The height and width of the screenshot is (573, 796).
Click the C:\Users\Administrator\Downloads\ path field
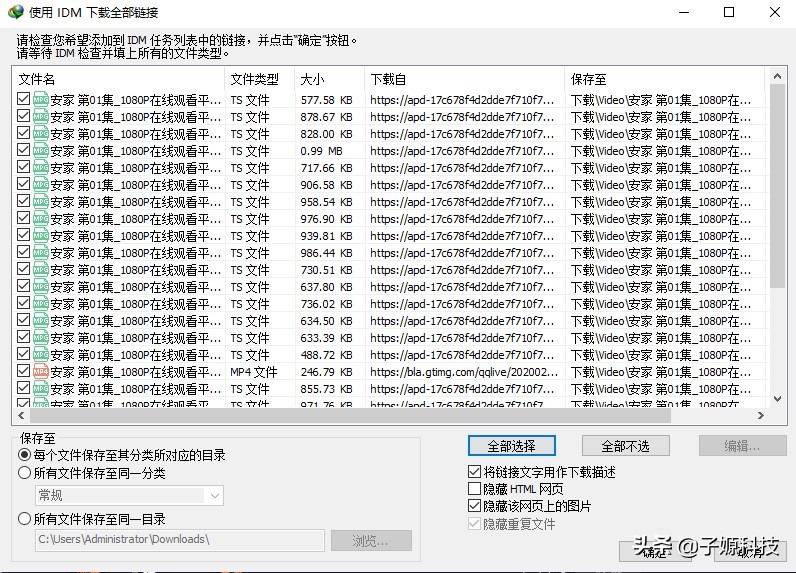(x=180, y=540)
